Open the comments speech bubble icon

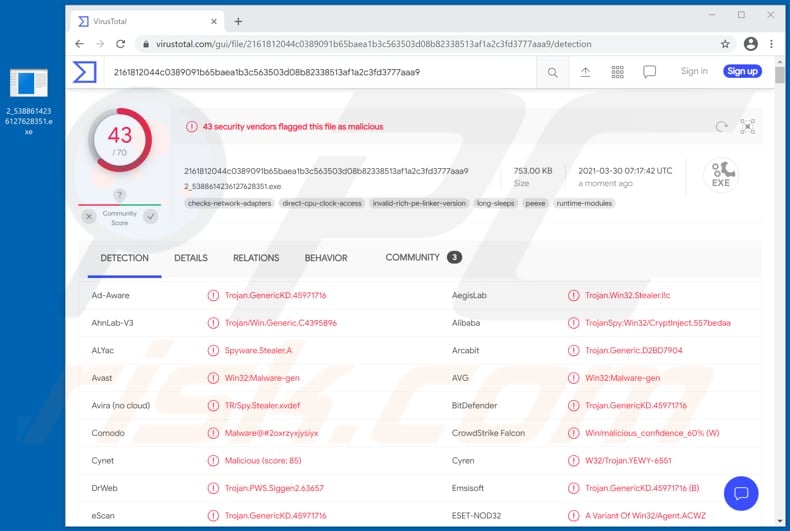pyautogui.click(x=649, y=72)
